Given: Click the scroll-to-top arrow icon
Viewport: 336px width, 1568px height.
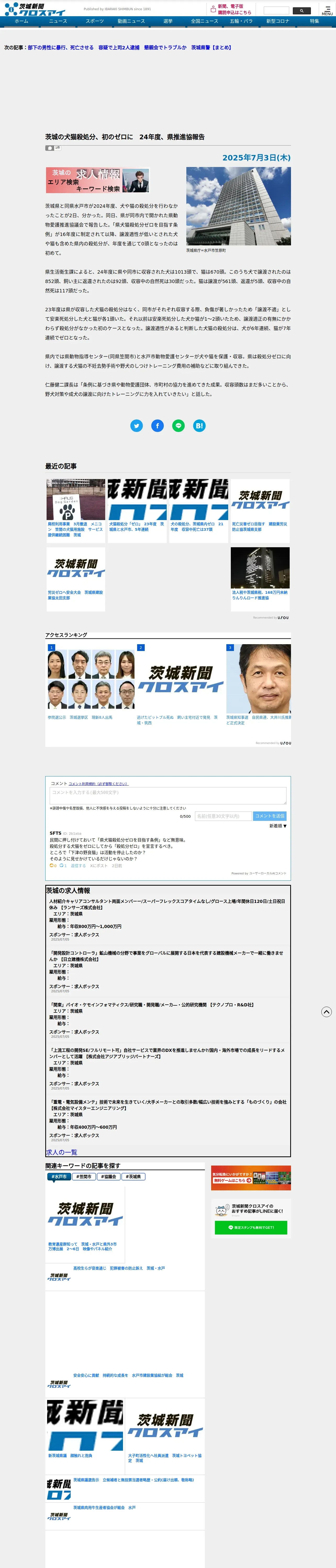Looking at the screenshot, I should 326,1012.
